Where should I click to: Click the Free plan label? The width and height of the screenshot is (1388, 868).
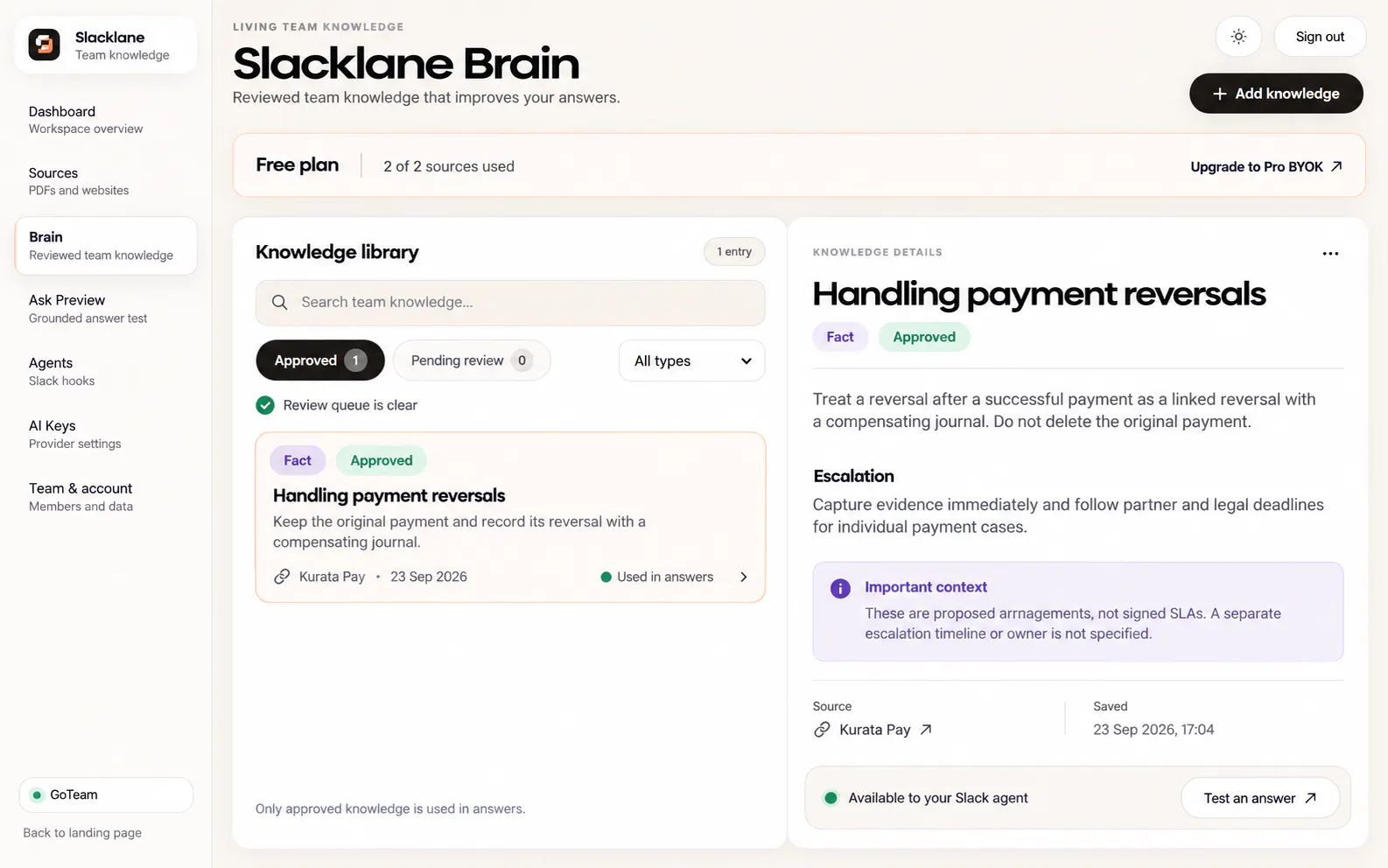(x=298, y=164)
